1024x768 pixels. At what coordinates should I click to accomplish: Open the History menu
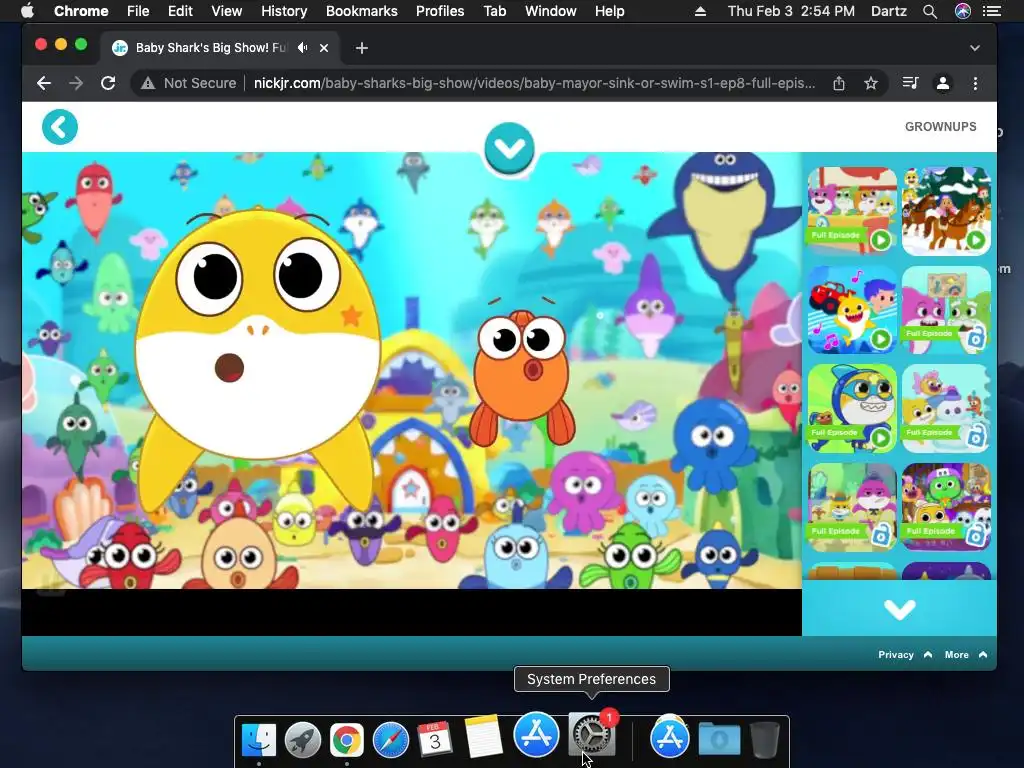[x=284, y=11]
